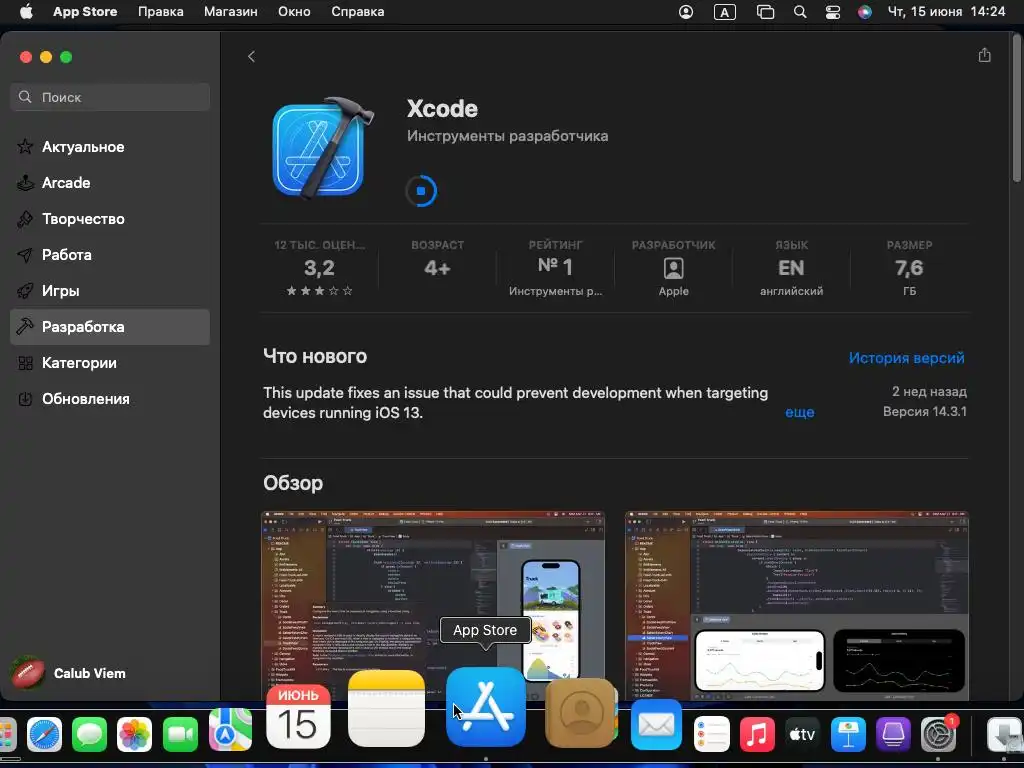1024x768 pixels.
Task: Open Stage Manager windows menu bar icon
Action: pos(765,12)
